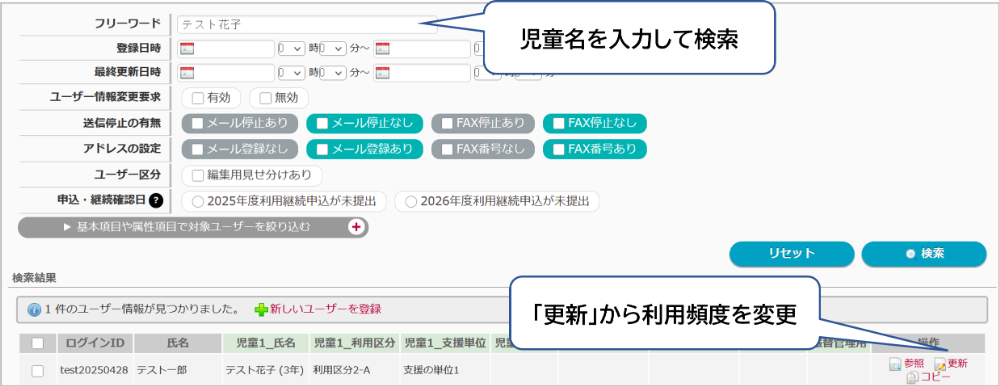Toggle the メール登録なし checkbox

coord(198,149)
